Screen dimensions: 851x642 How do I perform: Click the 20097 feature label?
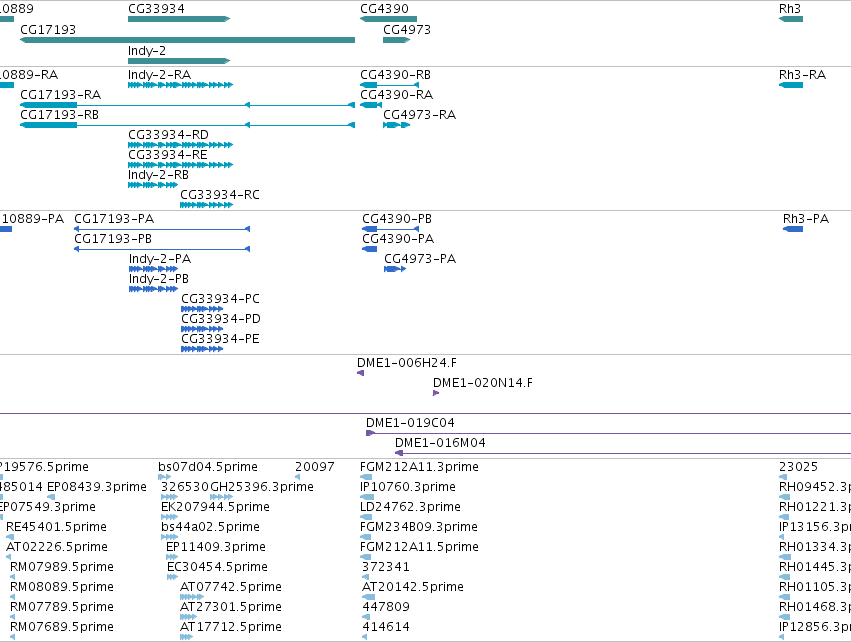[315, 467]
